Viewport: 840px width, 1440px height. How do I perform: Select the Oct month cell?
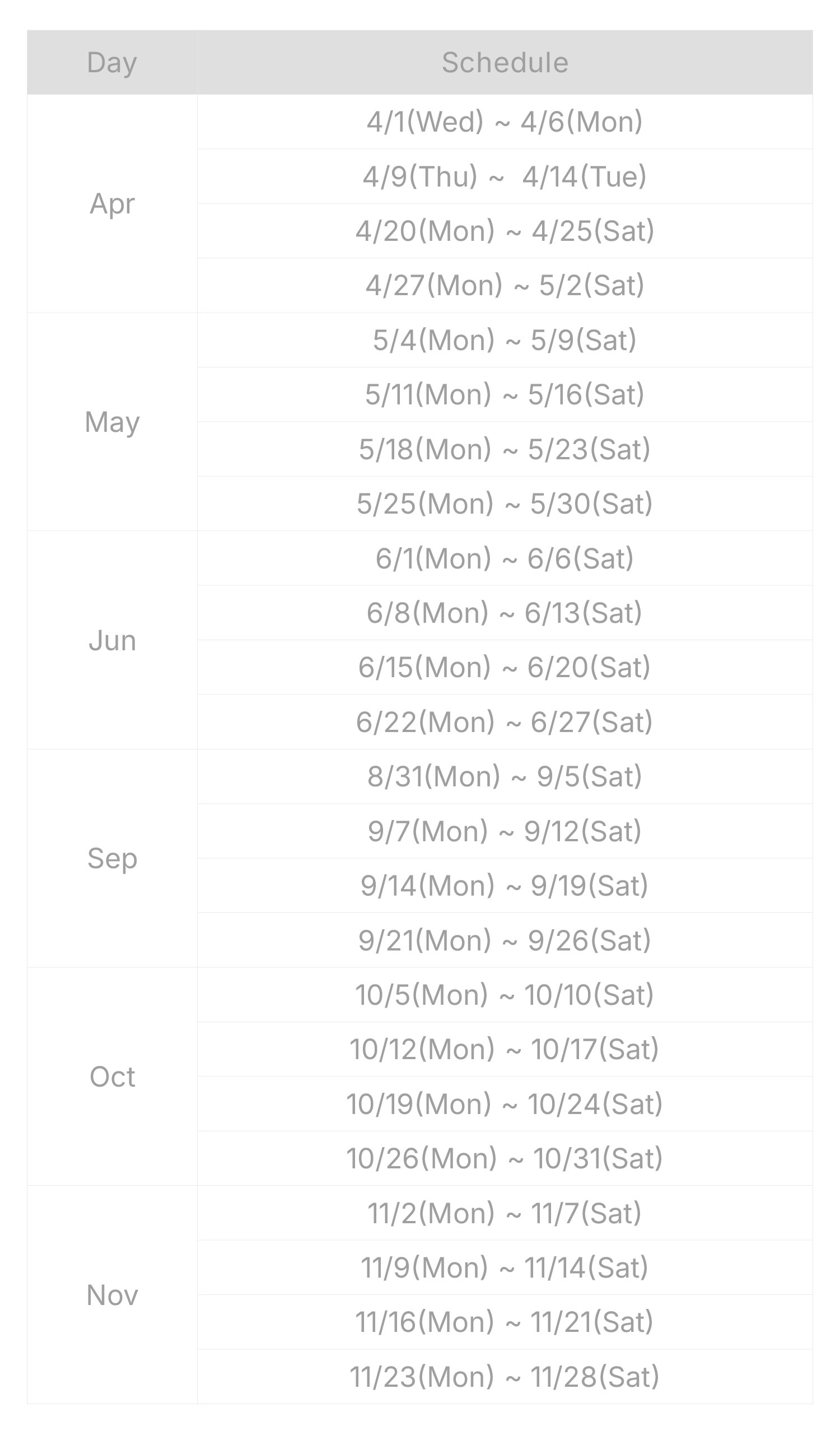112,1076
